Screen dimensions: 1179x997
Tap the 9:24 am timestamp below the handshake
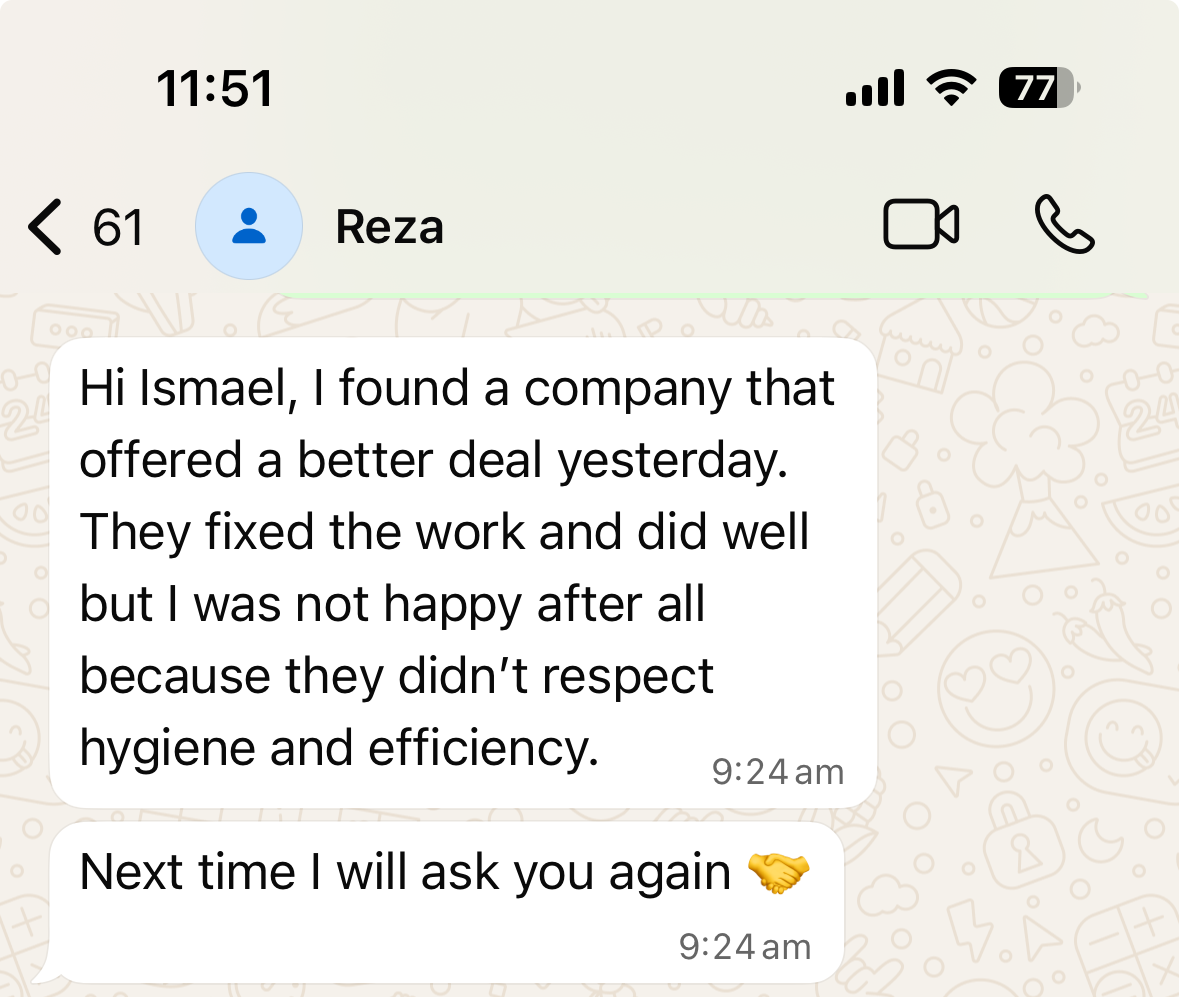click(744, 946)
